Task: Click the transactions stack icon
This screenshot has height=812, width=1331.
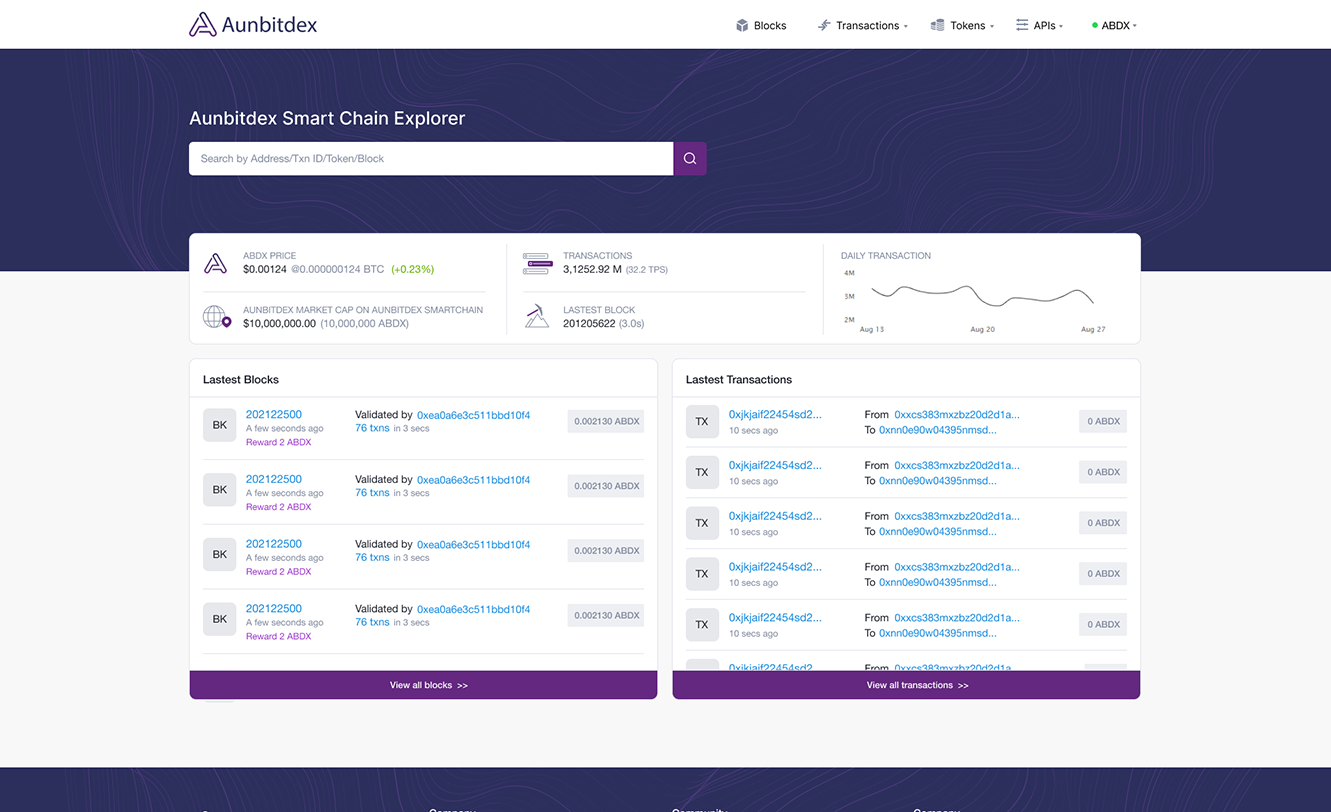Action: [537, 263]
